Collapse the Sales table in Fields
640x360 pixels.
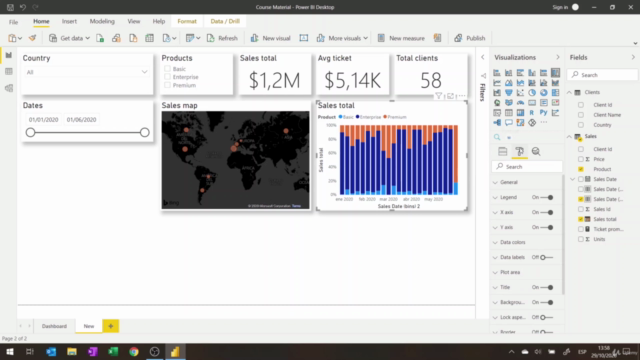pos(569,136)
